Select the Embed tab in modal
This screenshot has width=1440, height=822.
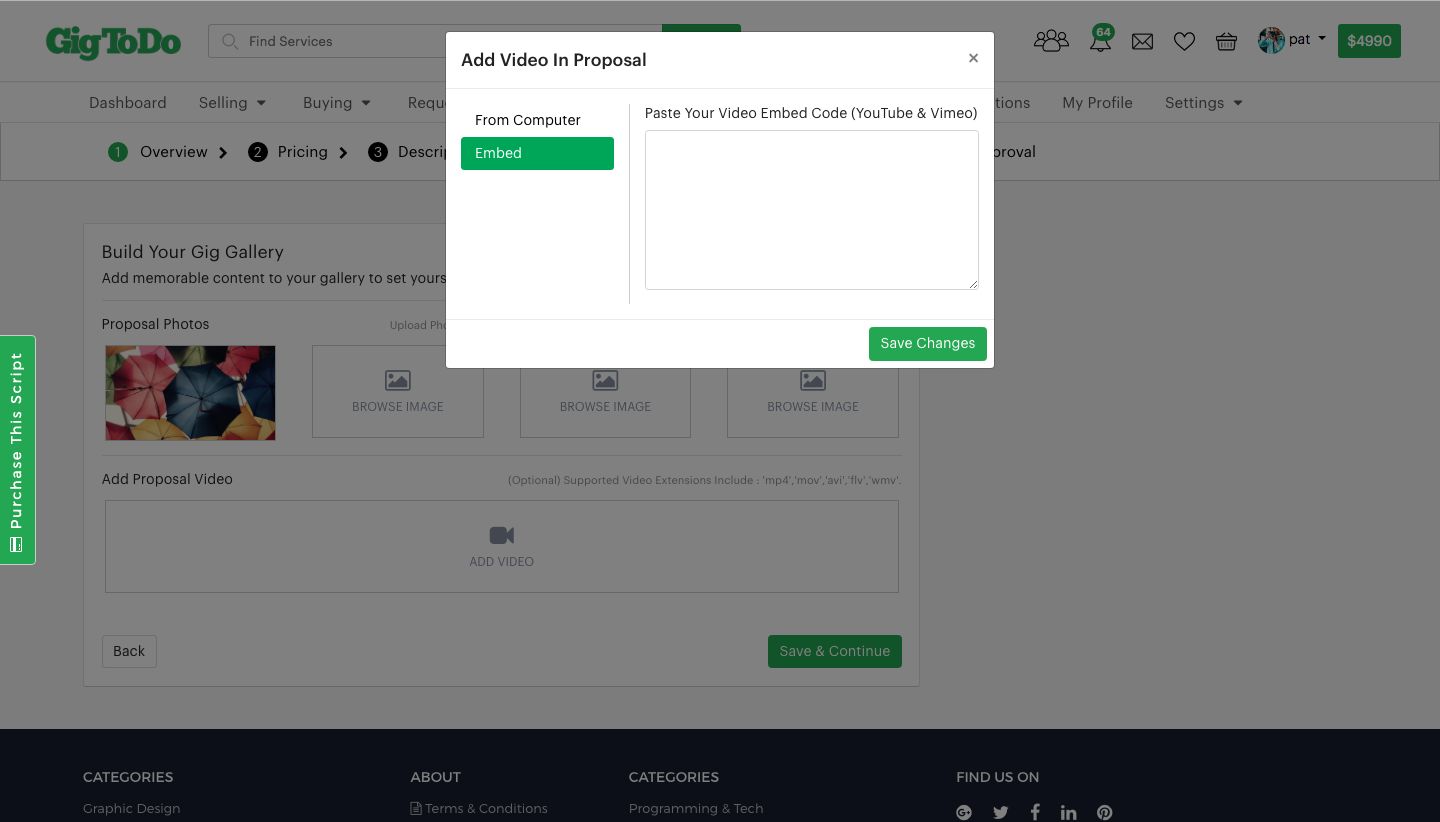[537, 154]
